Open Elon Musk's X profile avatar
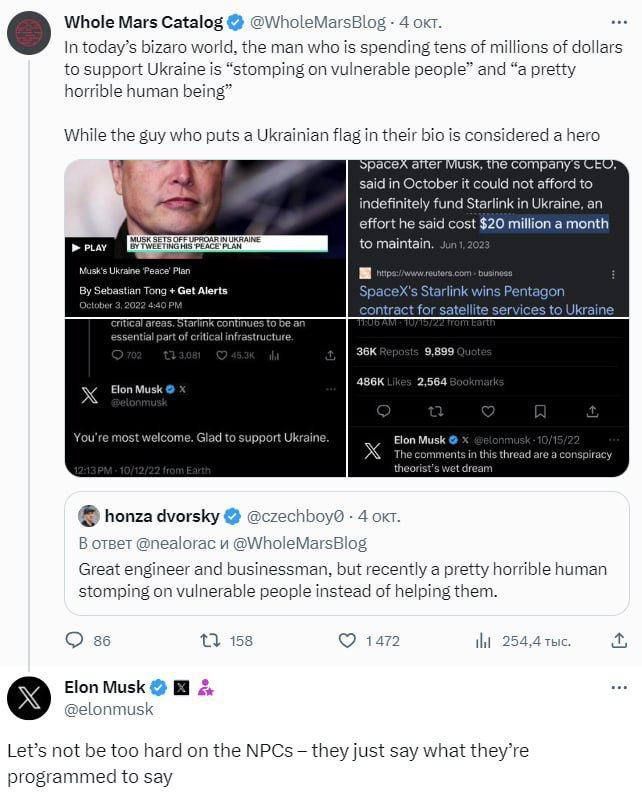The height and width of the screenshot is (794, 642). pos(29,698)
